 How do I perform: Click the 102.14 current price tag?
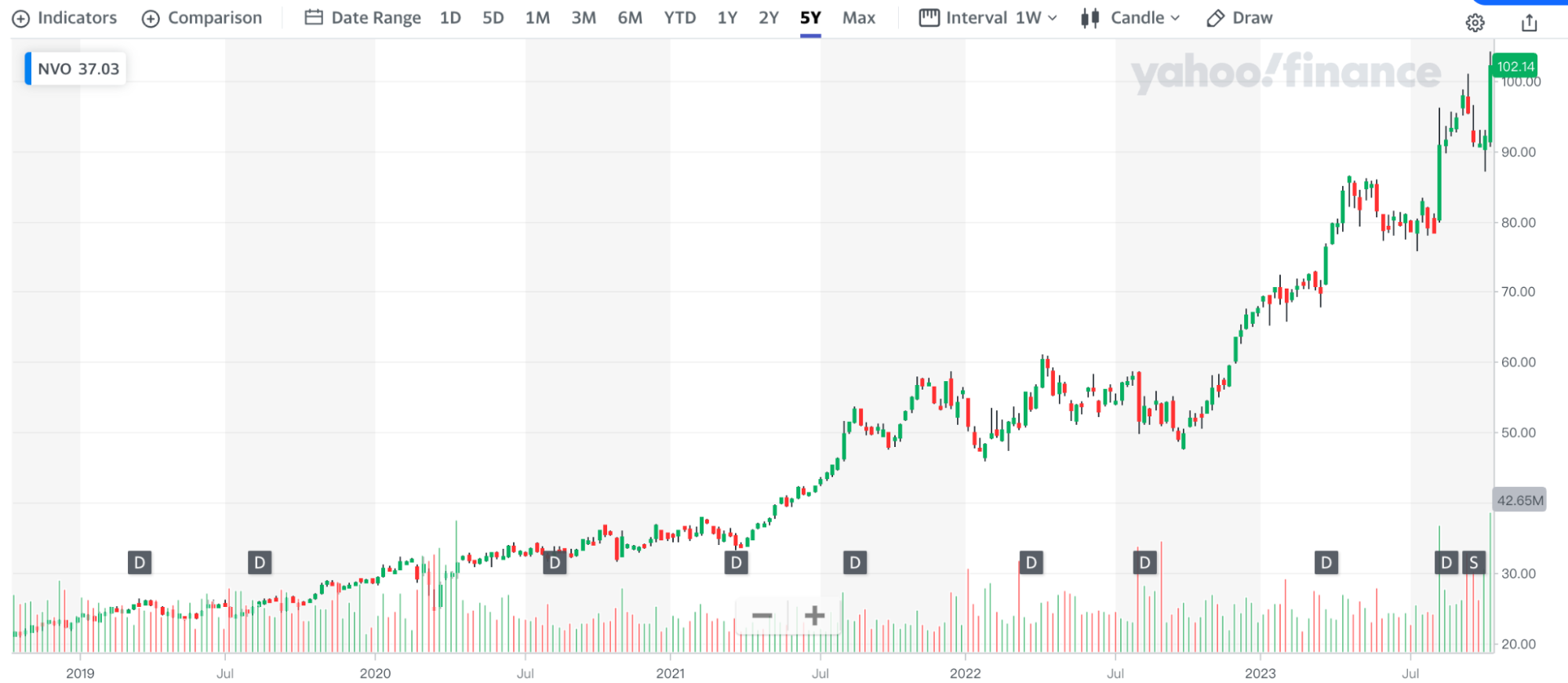(1515, 67)
